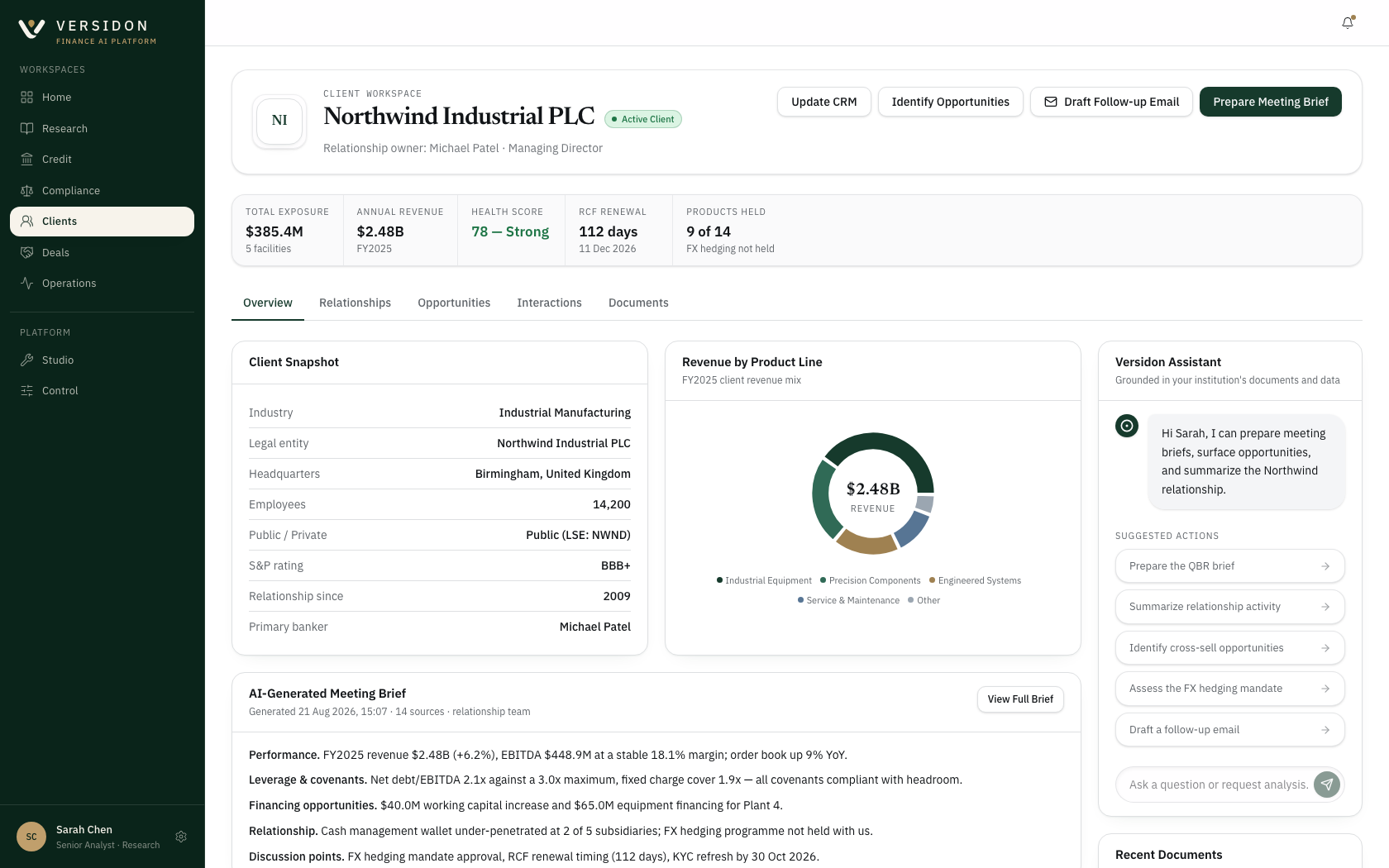Image resolution: width=1389 pixels, height=868 pixels.
Task: Click the Compliance scales icon
Action: (26, 190)
